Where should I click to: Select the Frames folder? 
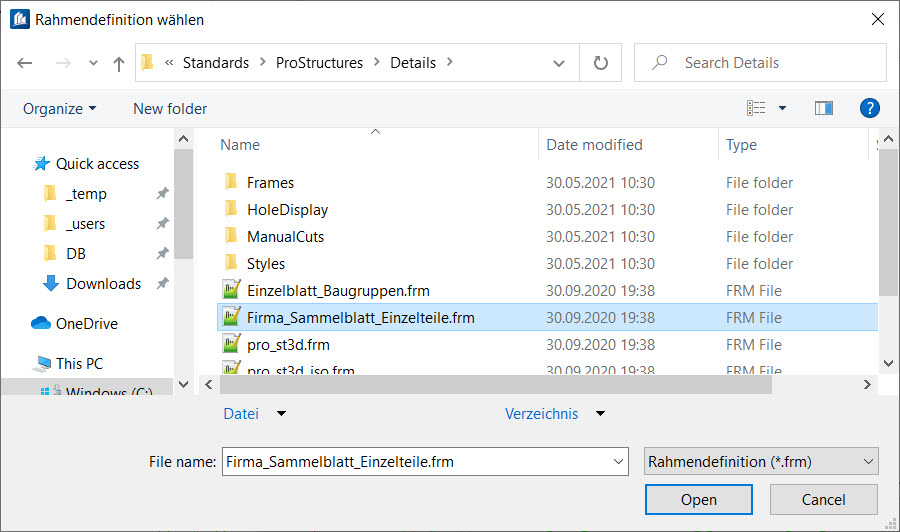point(270,182)
